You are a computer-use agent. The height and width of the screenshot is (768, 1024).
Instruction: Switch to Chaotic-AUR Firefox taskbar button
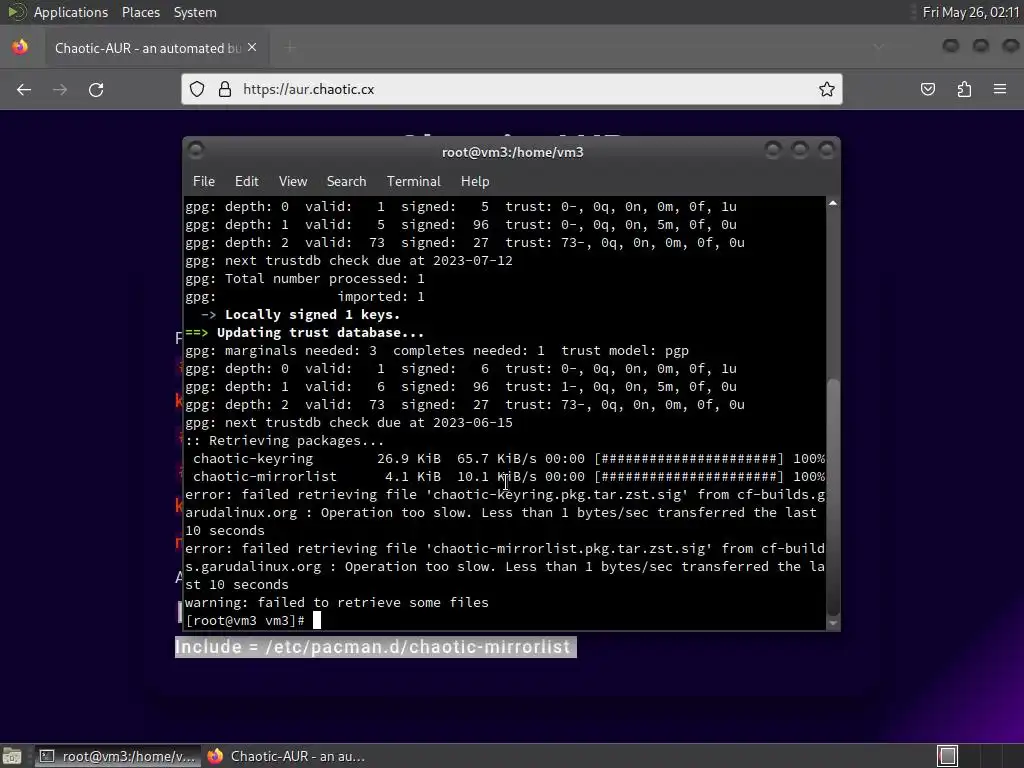click(x=286, y=756)
